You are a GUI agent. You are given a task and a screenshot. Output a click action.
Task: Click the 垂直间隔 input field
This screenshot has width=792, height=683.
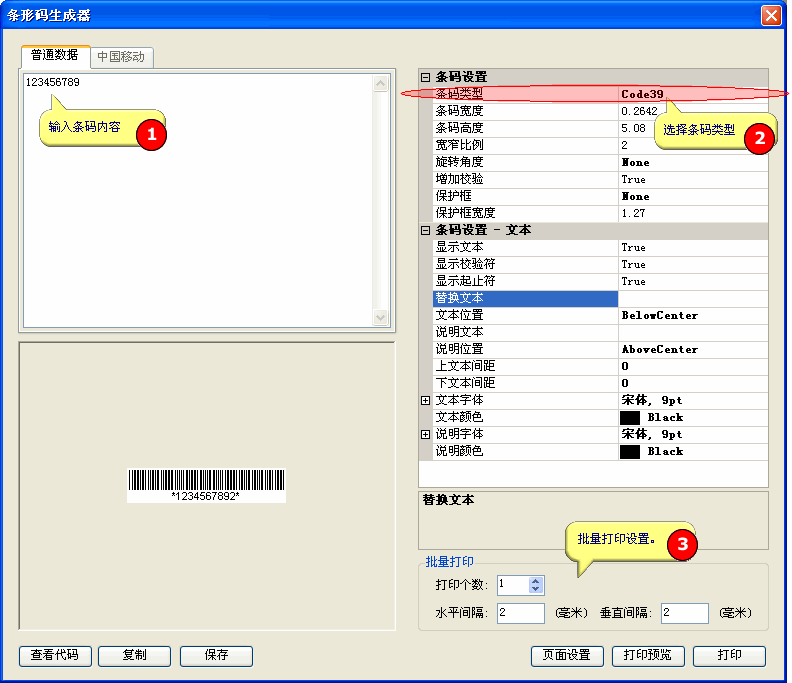tap(684, 613)
